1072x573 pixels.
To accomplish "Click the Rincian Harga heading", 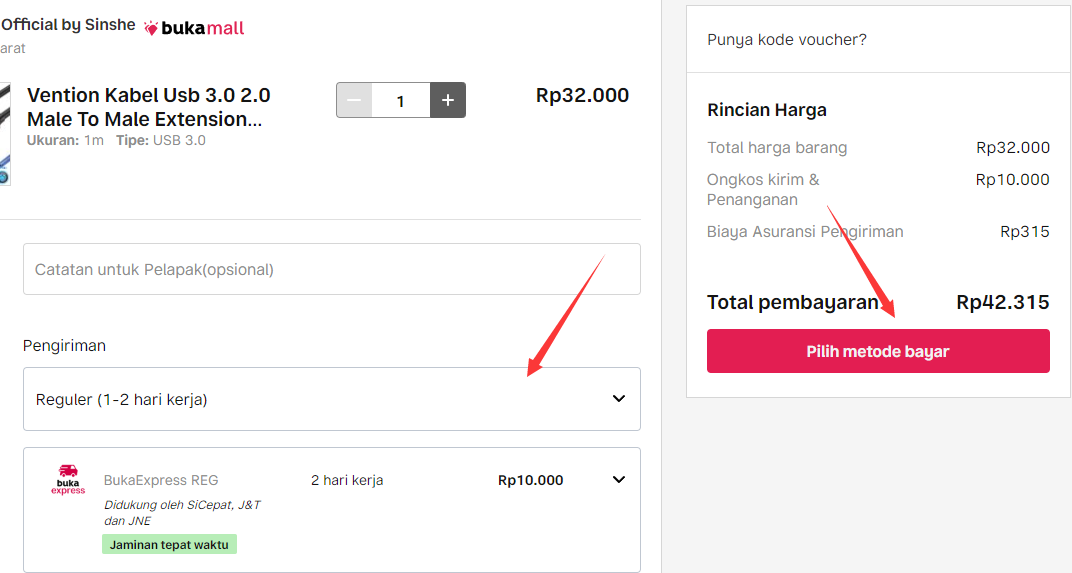I will (x=767, y=110).
